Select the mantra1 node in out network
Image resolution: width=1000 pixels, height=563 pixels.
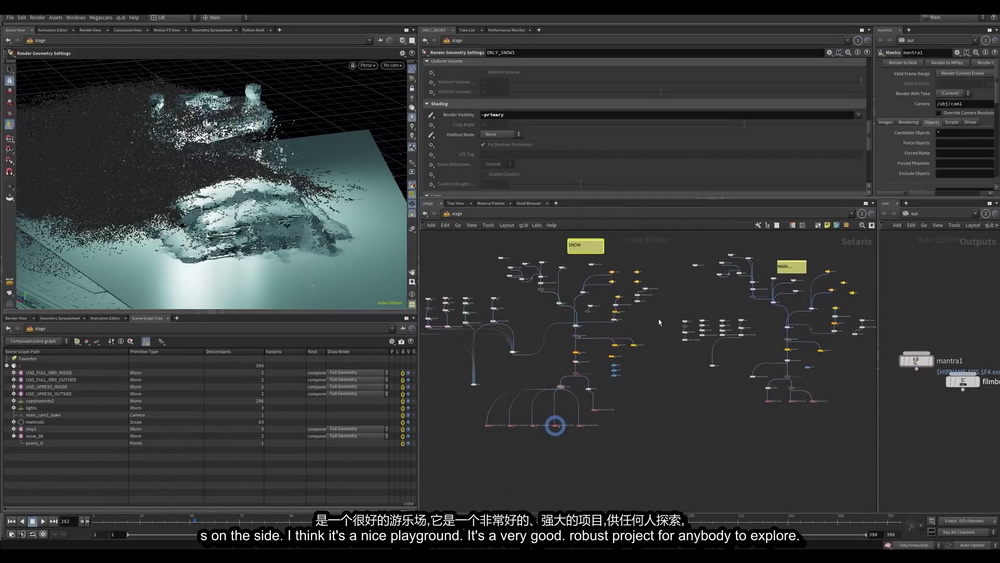click(x=916, y=361)
